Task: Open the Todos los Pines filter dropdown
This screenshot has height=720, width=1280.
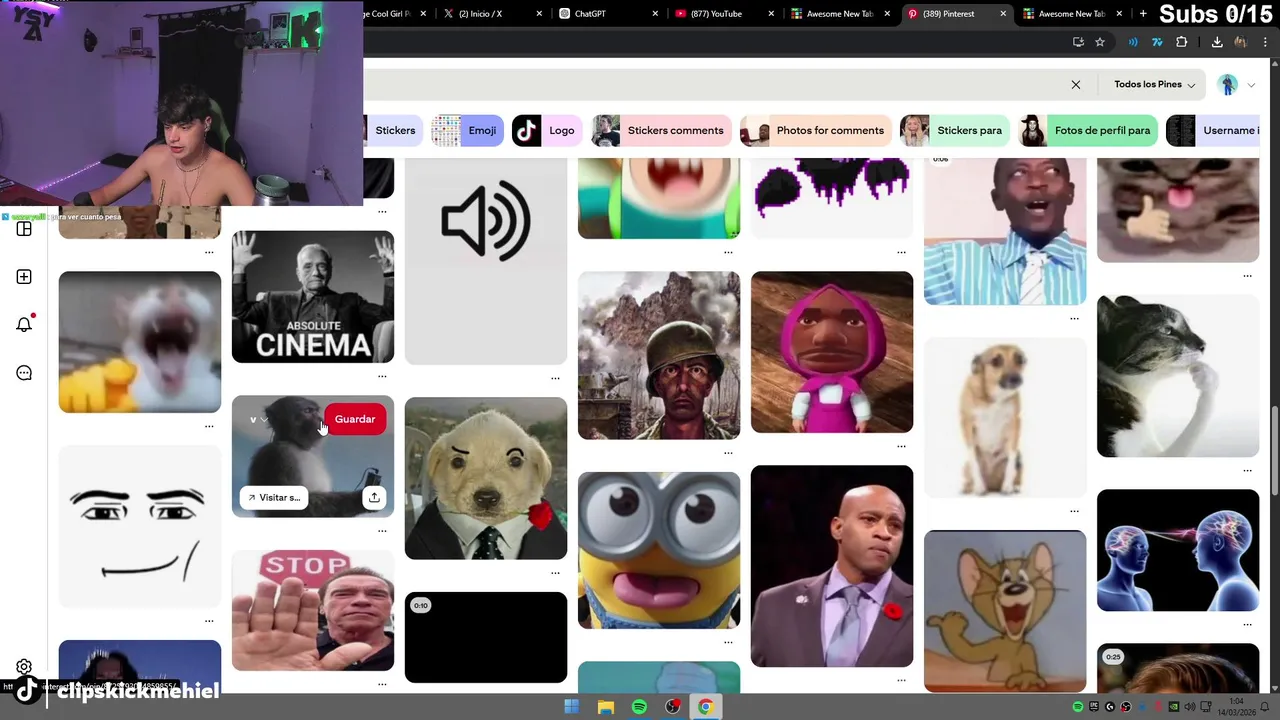Action: click(1155, 85)
